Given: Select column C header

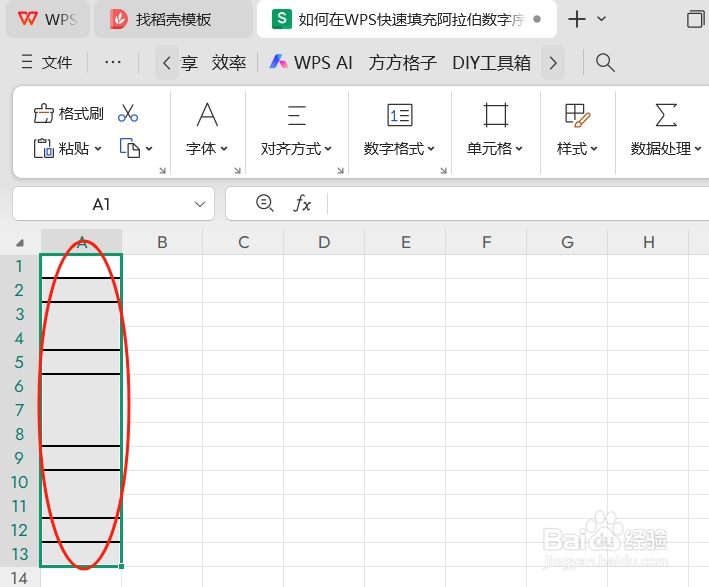Looking at the screenshot, I should [x=243, y=242].
